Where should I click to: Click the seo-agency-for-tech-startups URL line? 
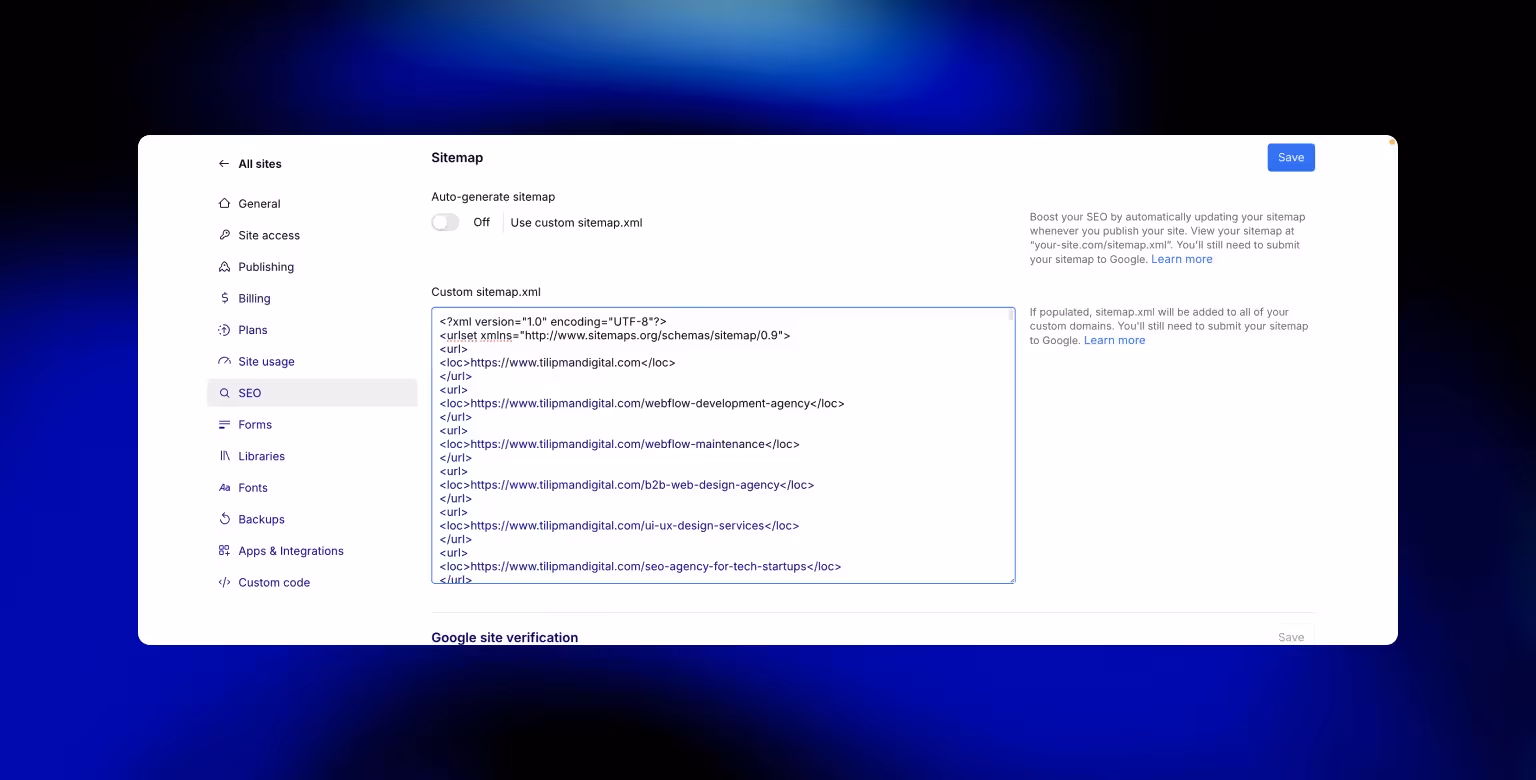point(640,566)
